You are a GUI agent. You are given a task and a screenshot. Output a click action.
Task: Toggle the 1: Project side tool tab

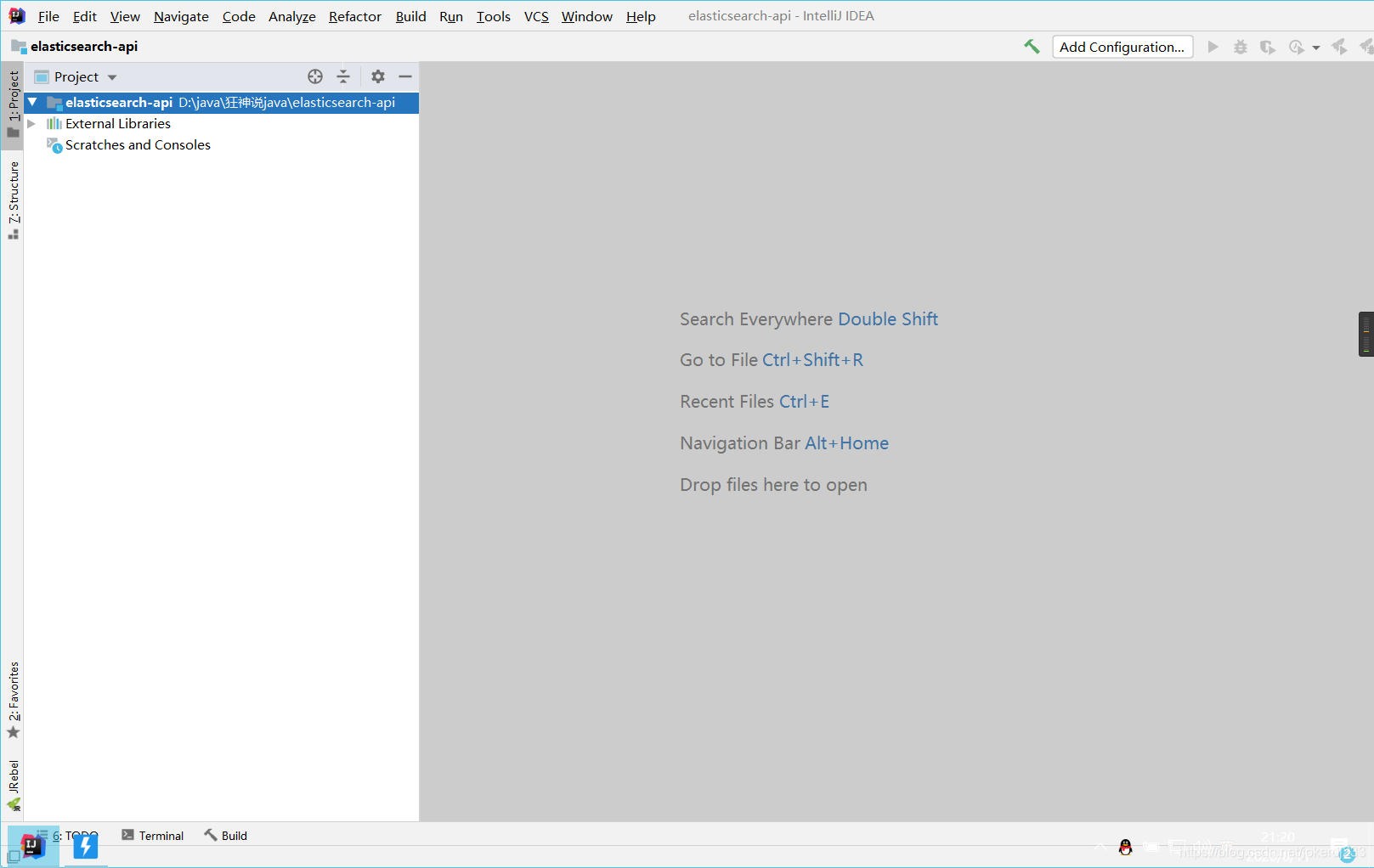click(x=13, y=104)
